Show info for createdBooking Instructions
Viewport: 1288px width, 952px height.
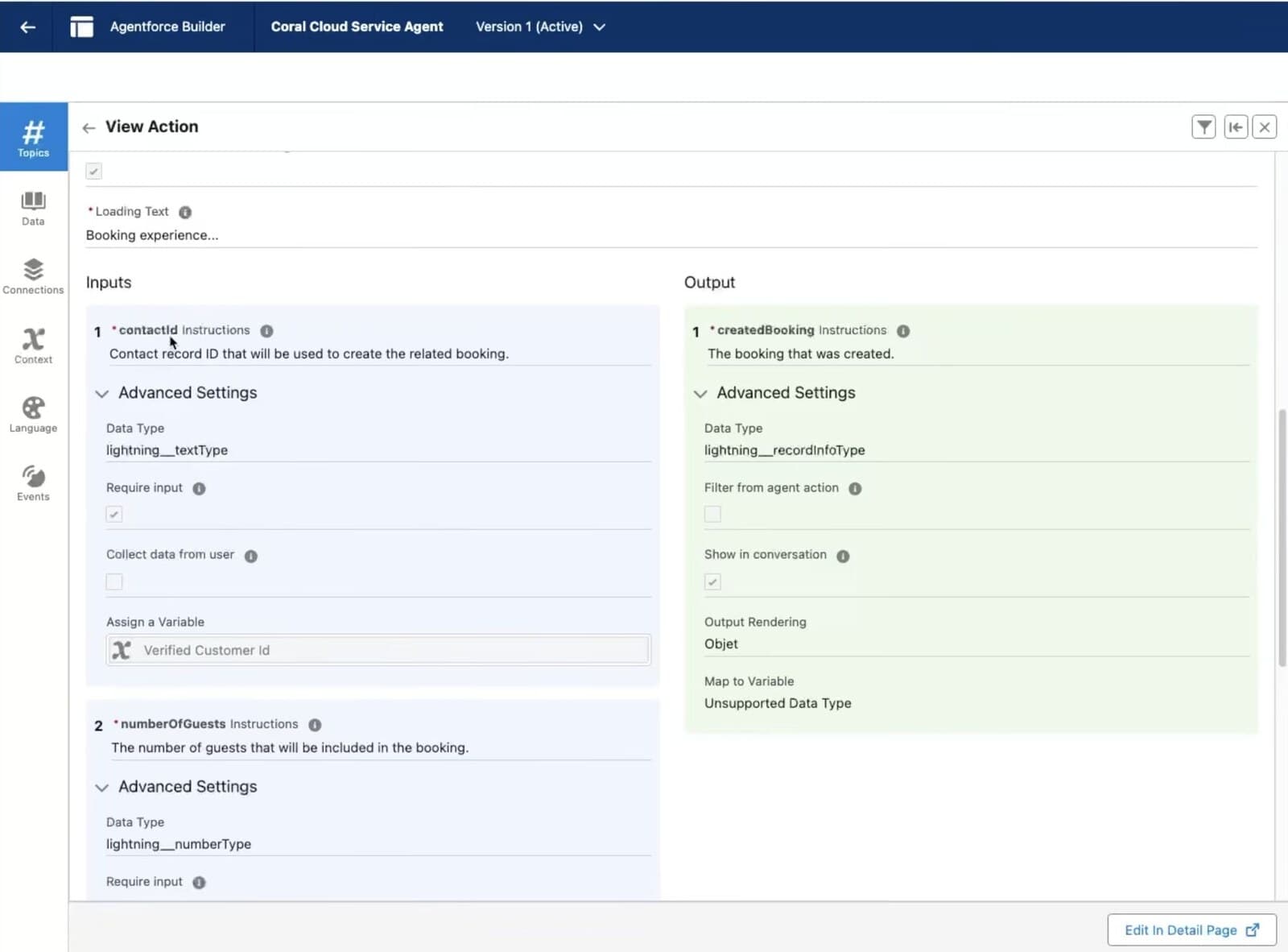click(x=903, y=331)
